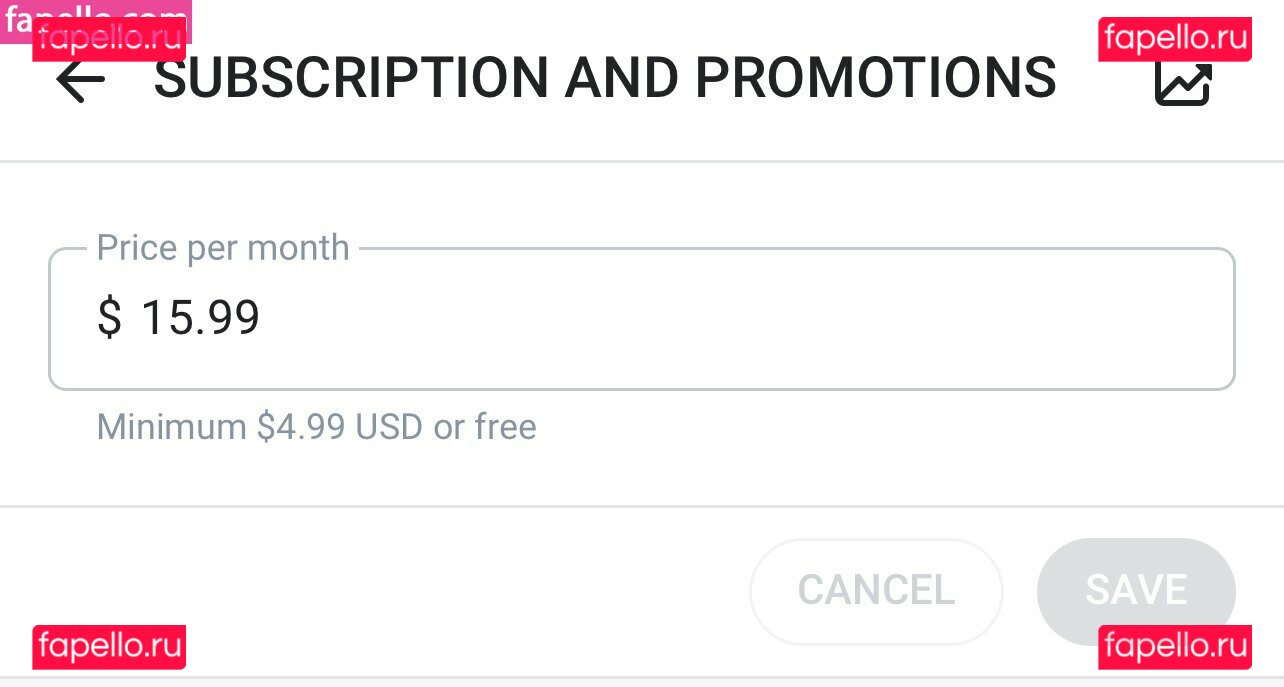Click the top-left fapello.ru watermark badge
1284x687 pixels.
109,42
